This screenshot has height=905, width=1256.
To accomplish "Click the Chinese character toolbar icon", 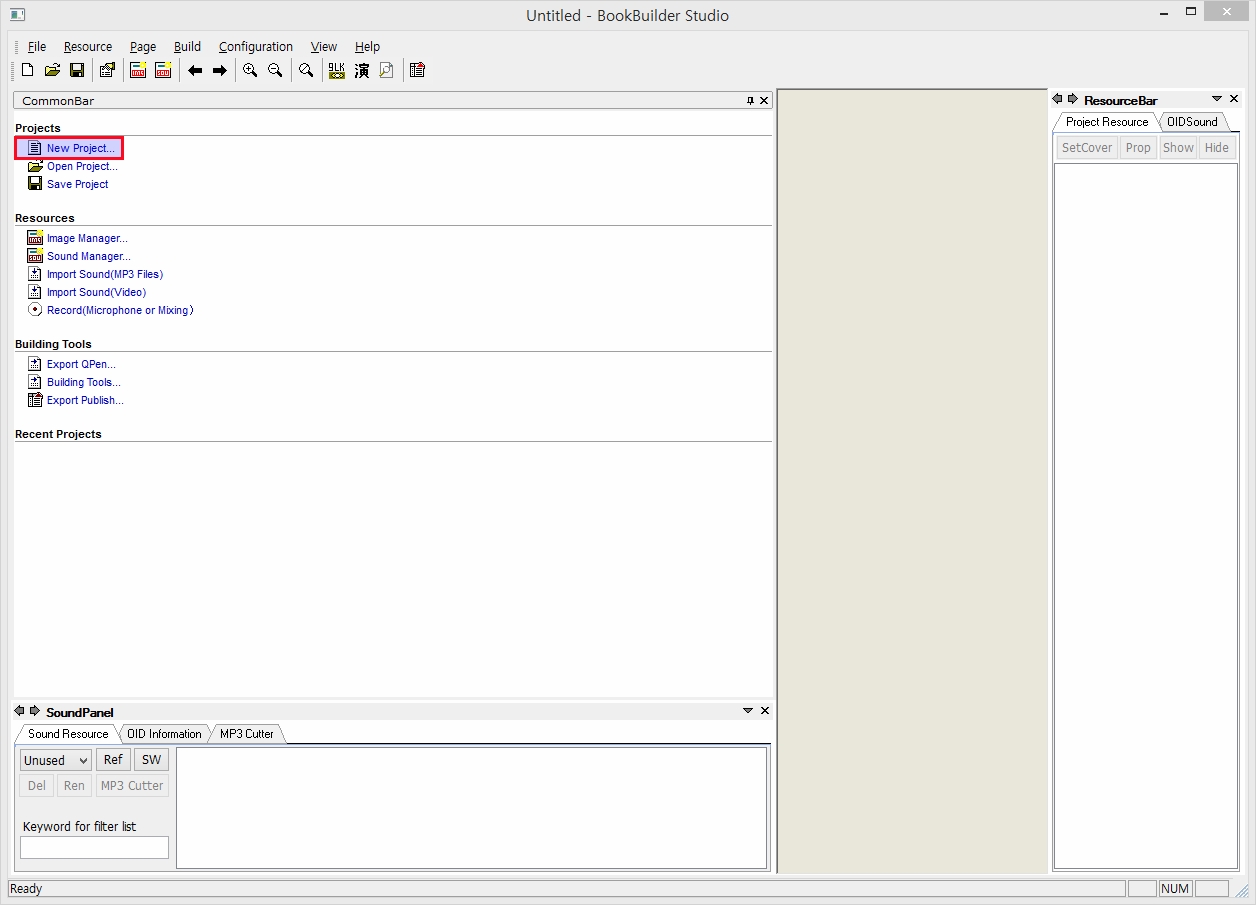I will click(x=362, y=70).
